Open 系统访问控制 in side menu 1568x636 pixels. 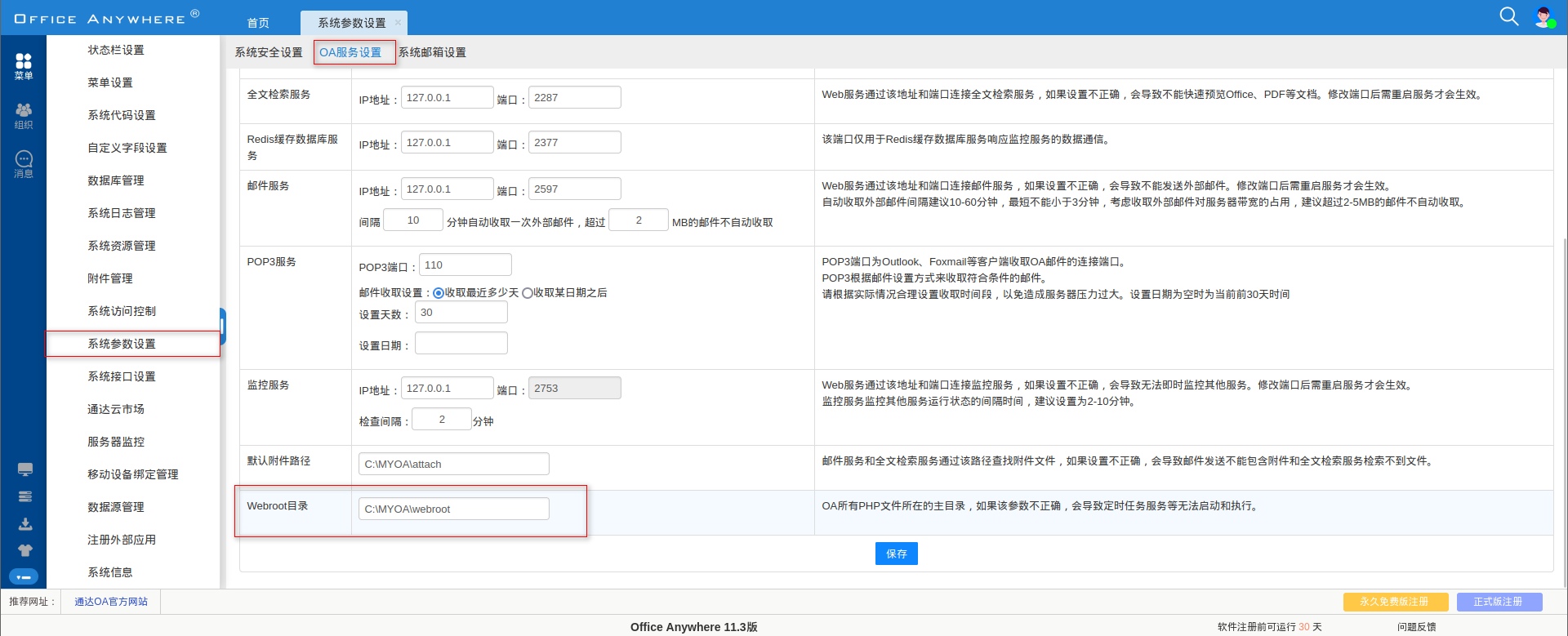(122, 311)
